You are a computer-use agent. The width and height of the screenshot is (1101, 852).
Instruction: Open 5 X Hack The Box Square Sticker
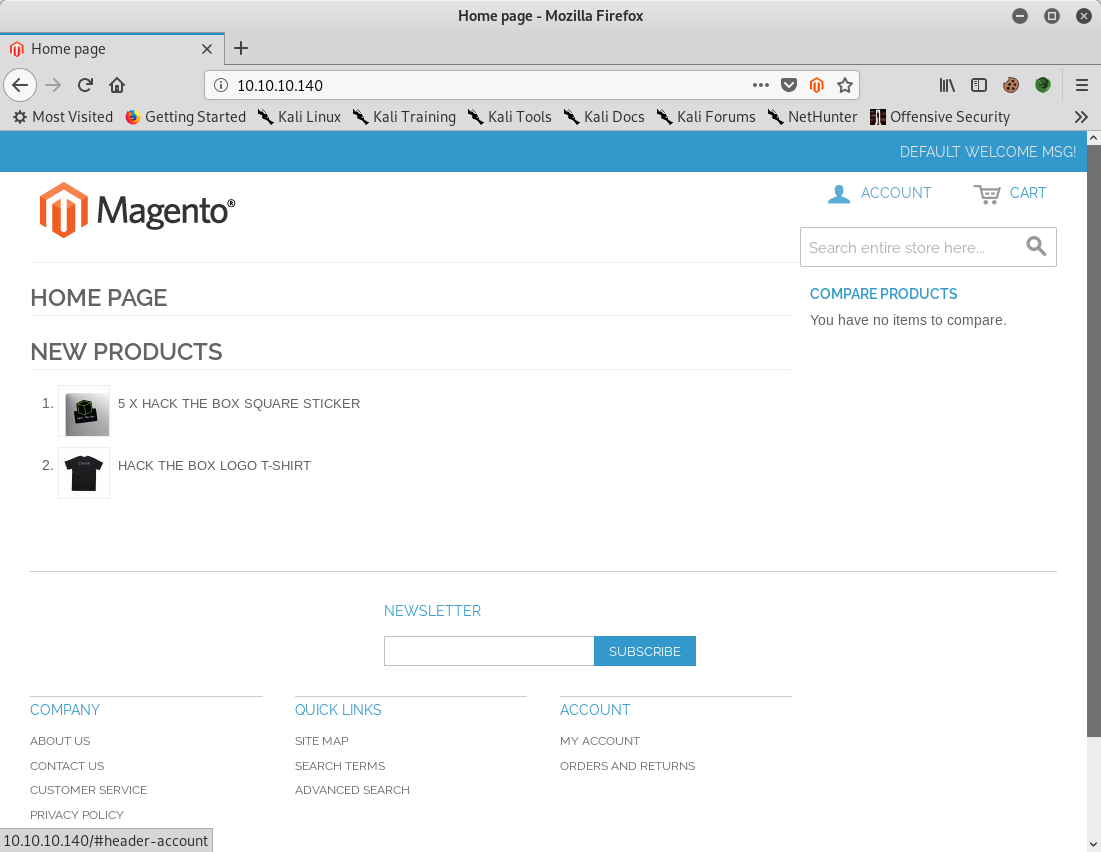239,403
